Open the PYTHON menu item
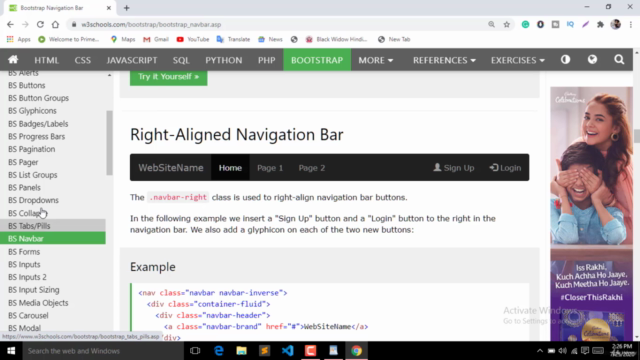Image resolution: width=640 pixels, height=360 pixels. (x=224, y=60)
